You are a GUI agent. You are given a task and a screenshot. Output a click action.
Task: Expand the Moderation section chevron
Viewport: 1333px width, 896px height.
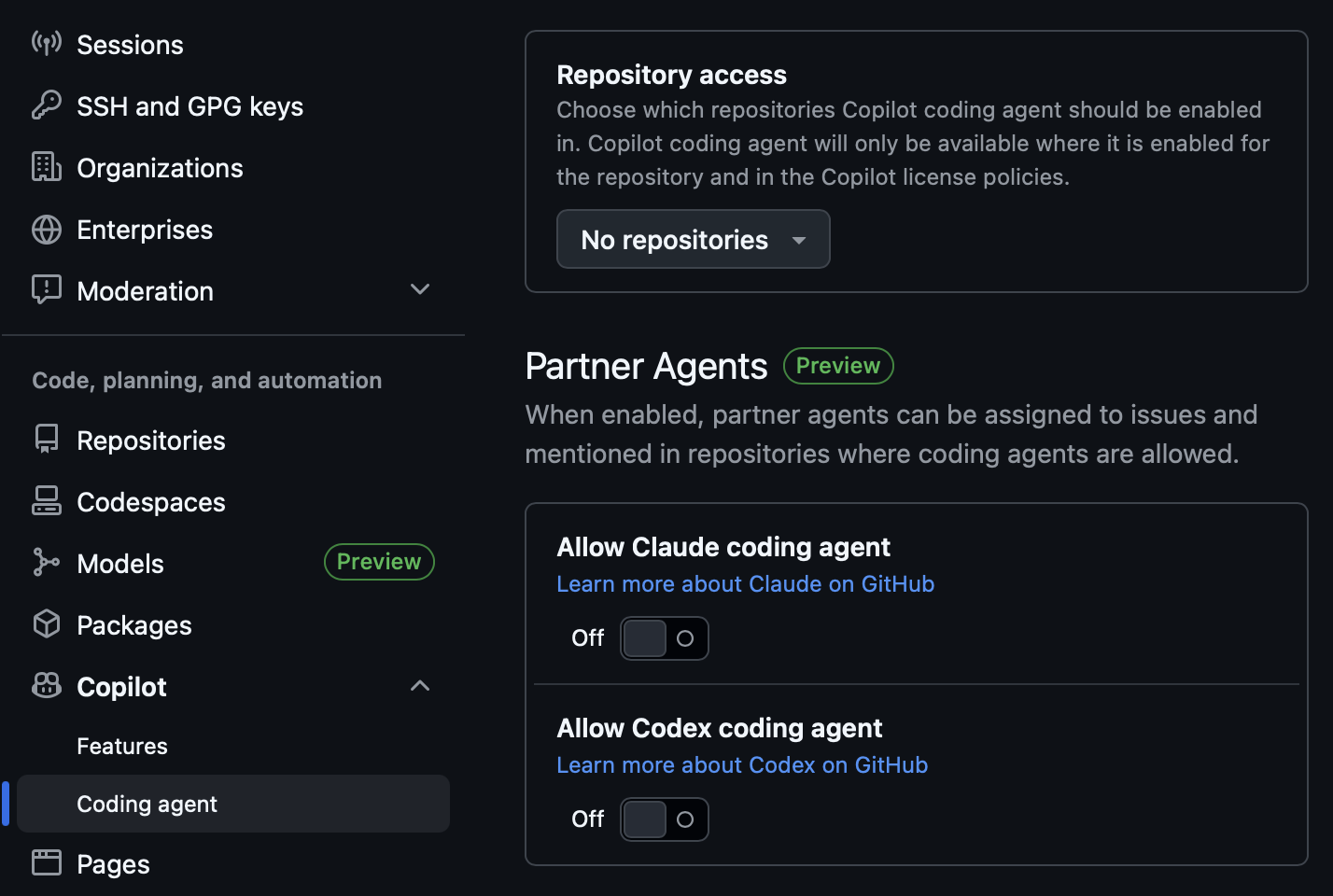[420, 290]
